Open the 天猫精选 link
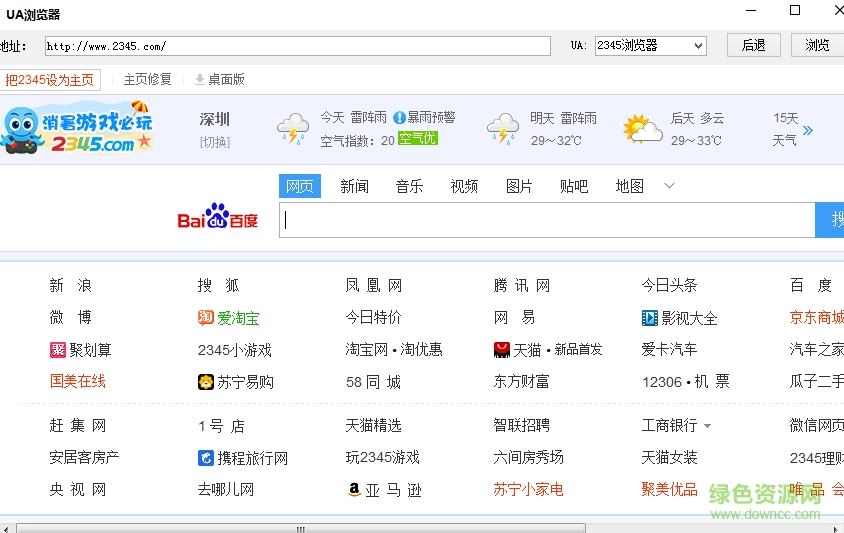 [373, 426]
